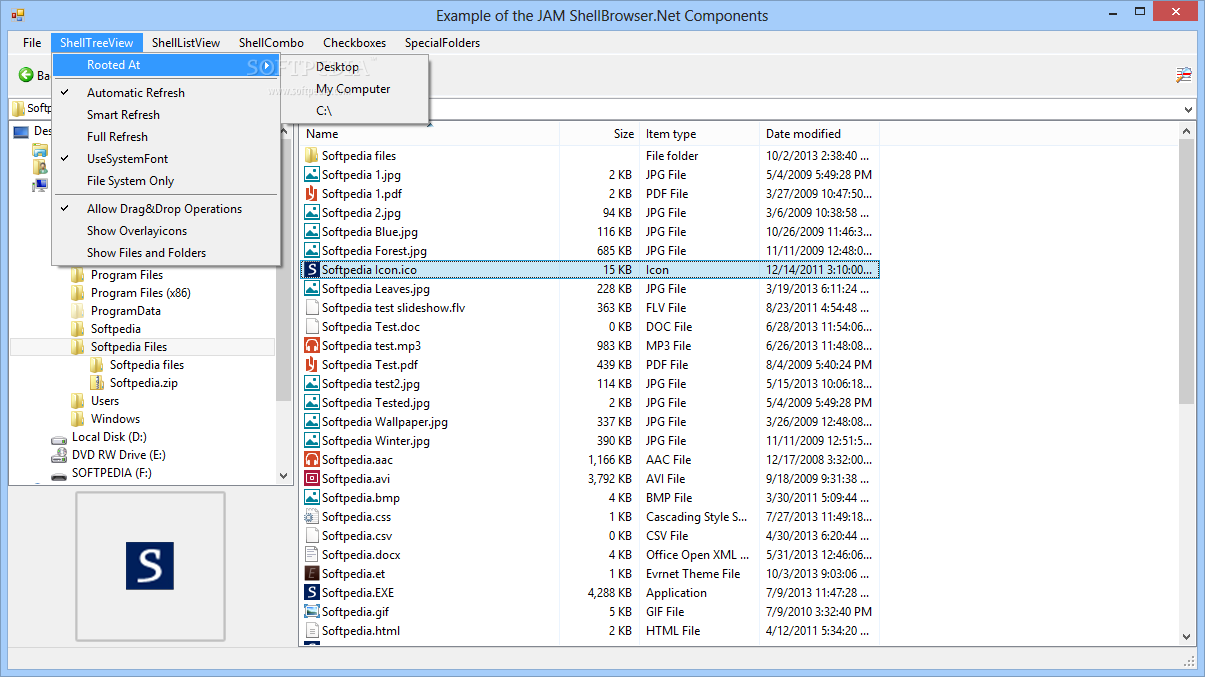Enable Show Overlayicons option
Image resolution: width=1205 pixels, height=677 pixels.
(166, 231)
